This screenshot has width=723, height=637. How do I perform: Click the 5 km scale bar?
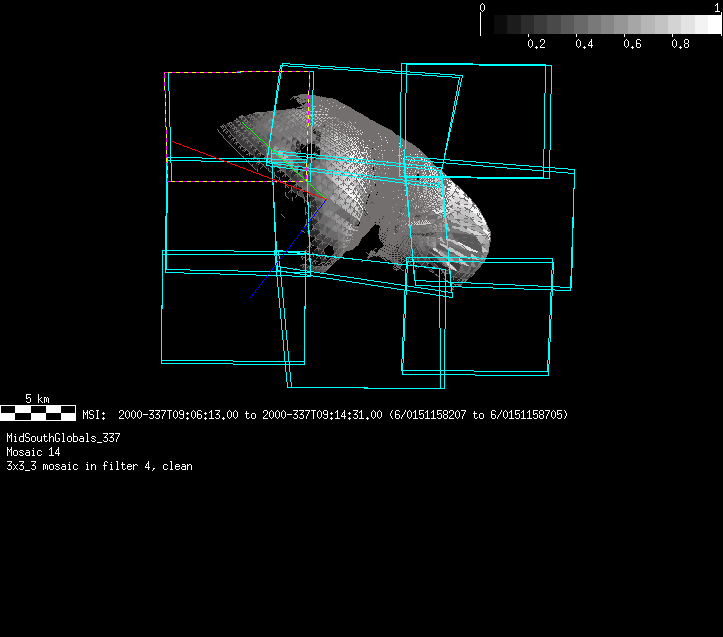pos(37,411)
